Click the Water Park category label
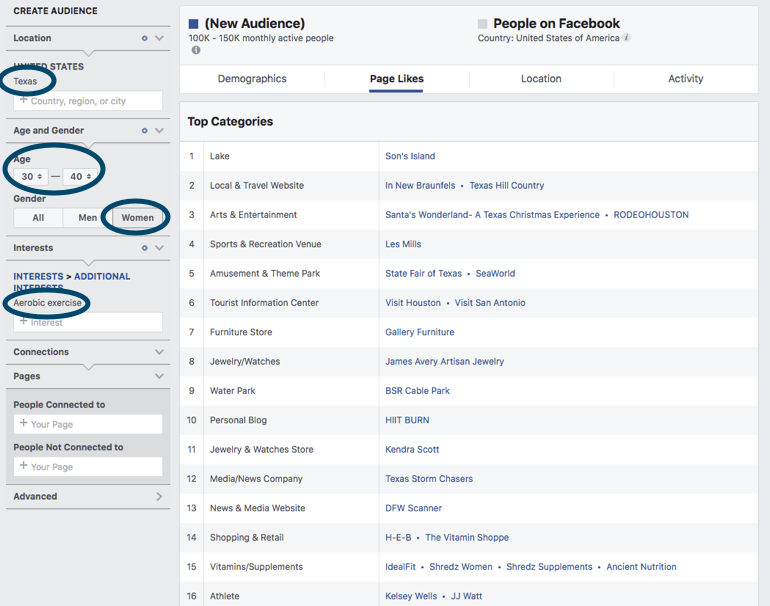This screenshot has width=770, height=606. (232, 391)
